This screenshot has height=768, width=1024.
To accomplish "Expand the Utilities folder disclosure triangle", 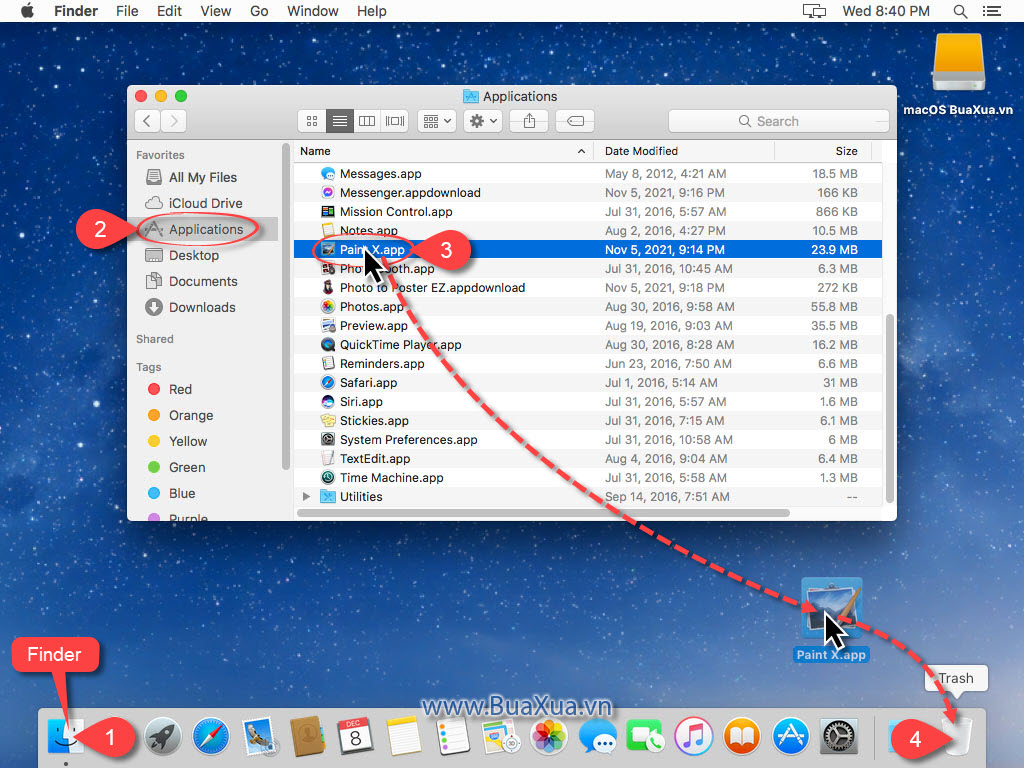I will click(306, 497).
